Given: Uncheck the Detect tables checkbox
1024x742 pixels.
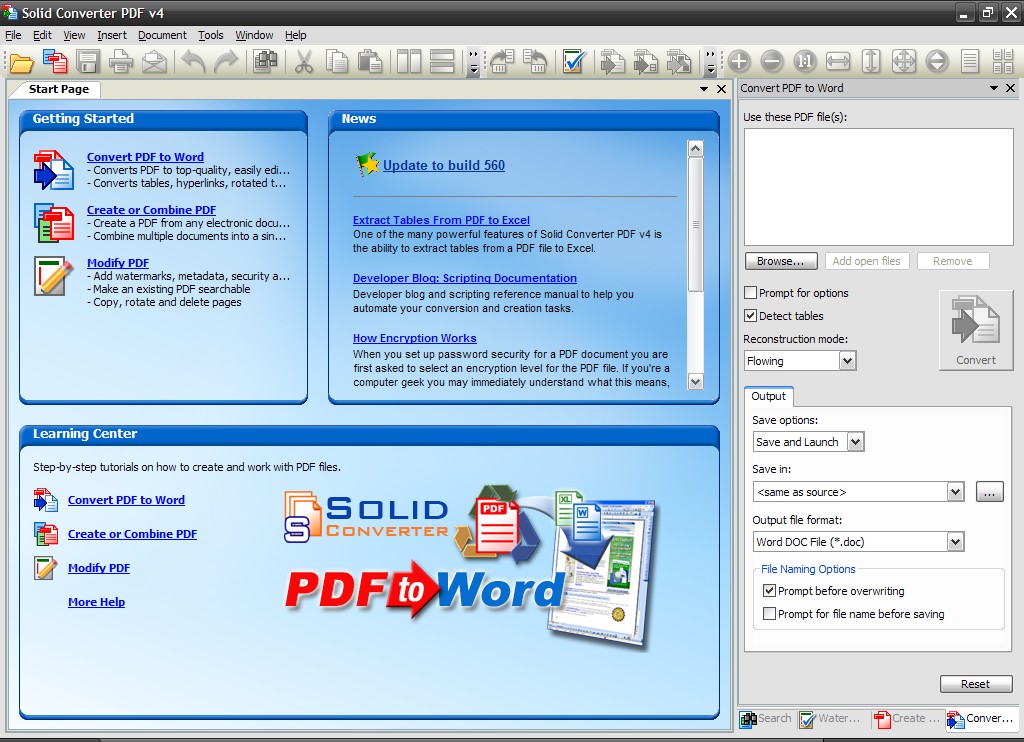Looking at the screenshot, I should (751, 315).
